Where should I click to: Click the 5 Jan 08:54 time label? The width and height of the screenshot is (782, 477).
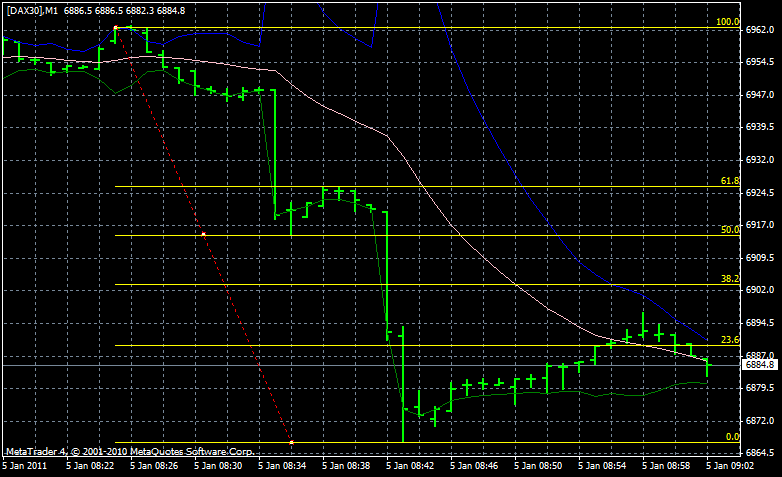[602, 466]
